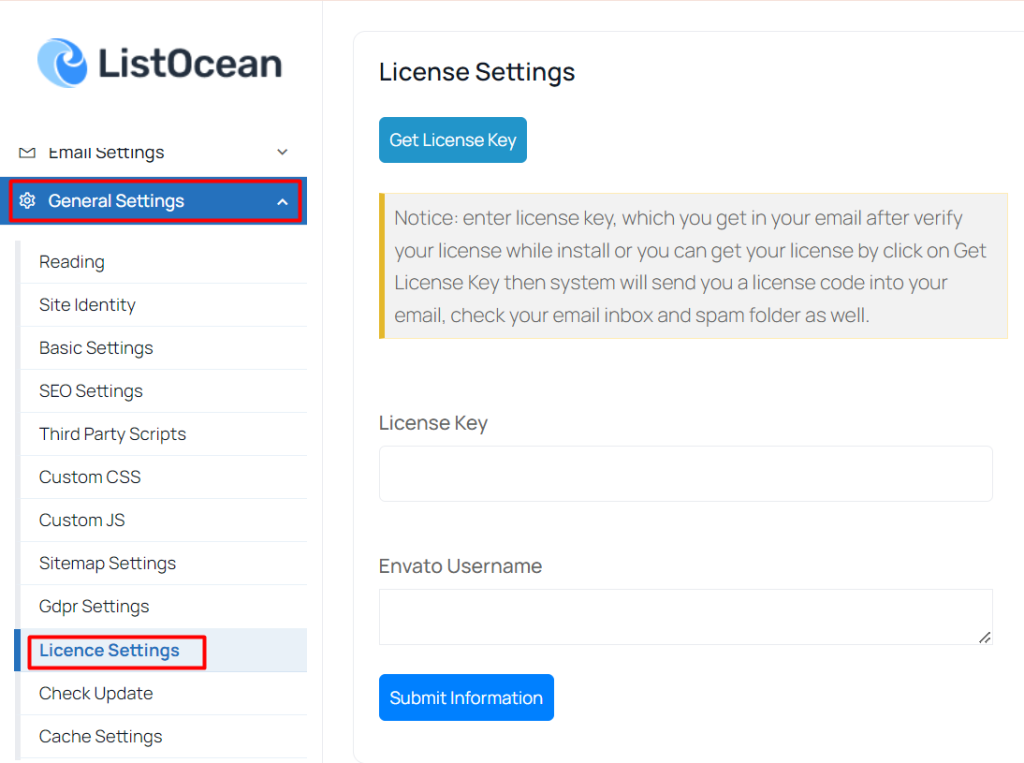The width and height of the screenshot is (1024, 763).
Task: Open Basic Settings in sidebar
Action: 163,348
